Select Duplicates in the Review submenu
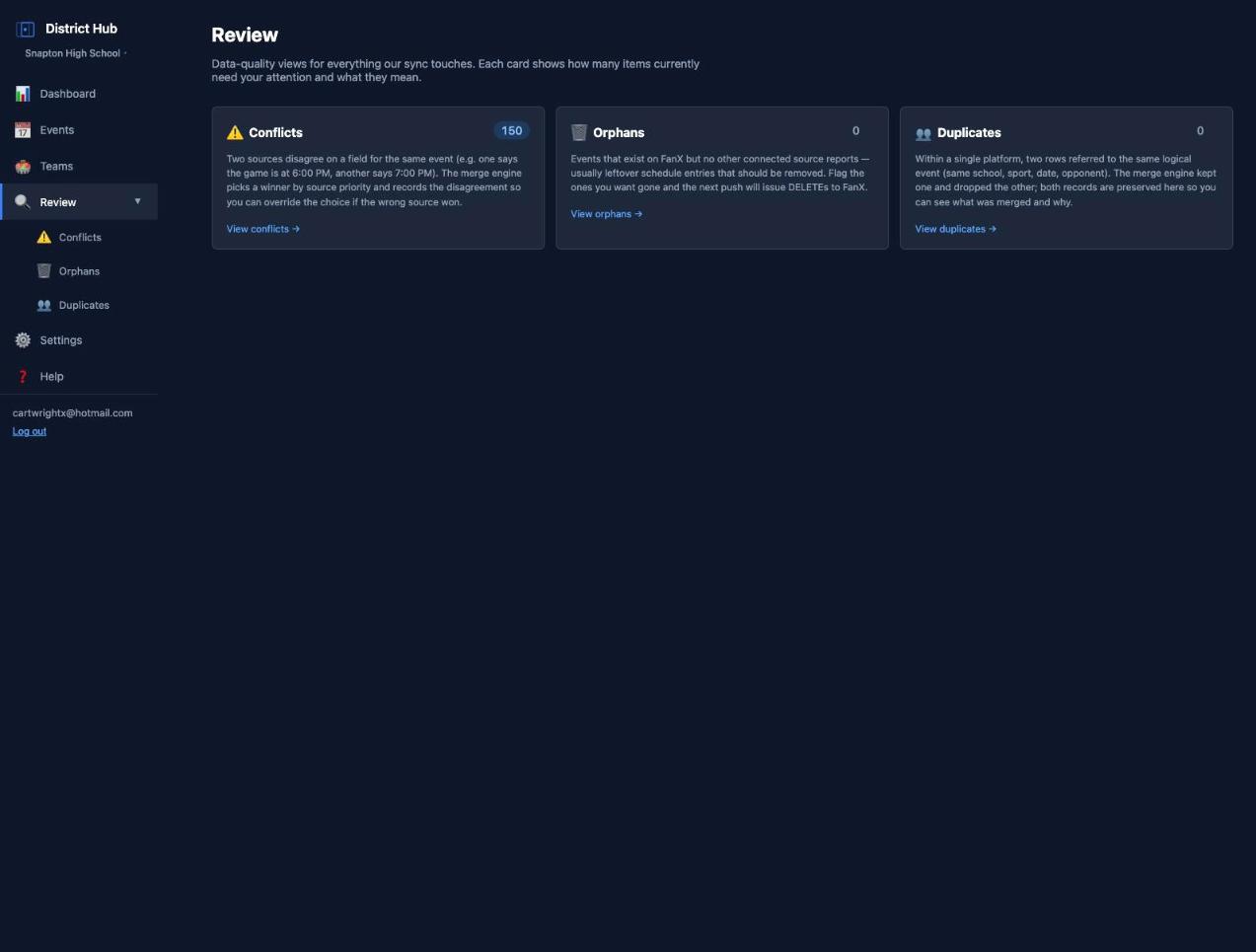The width and height of the screenshot is (1256, 952). pyautogui.click(x=79, y=305)
